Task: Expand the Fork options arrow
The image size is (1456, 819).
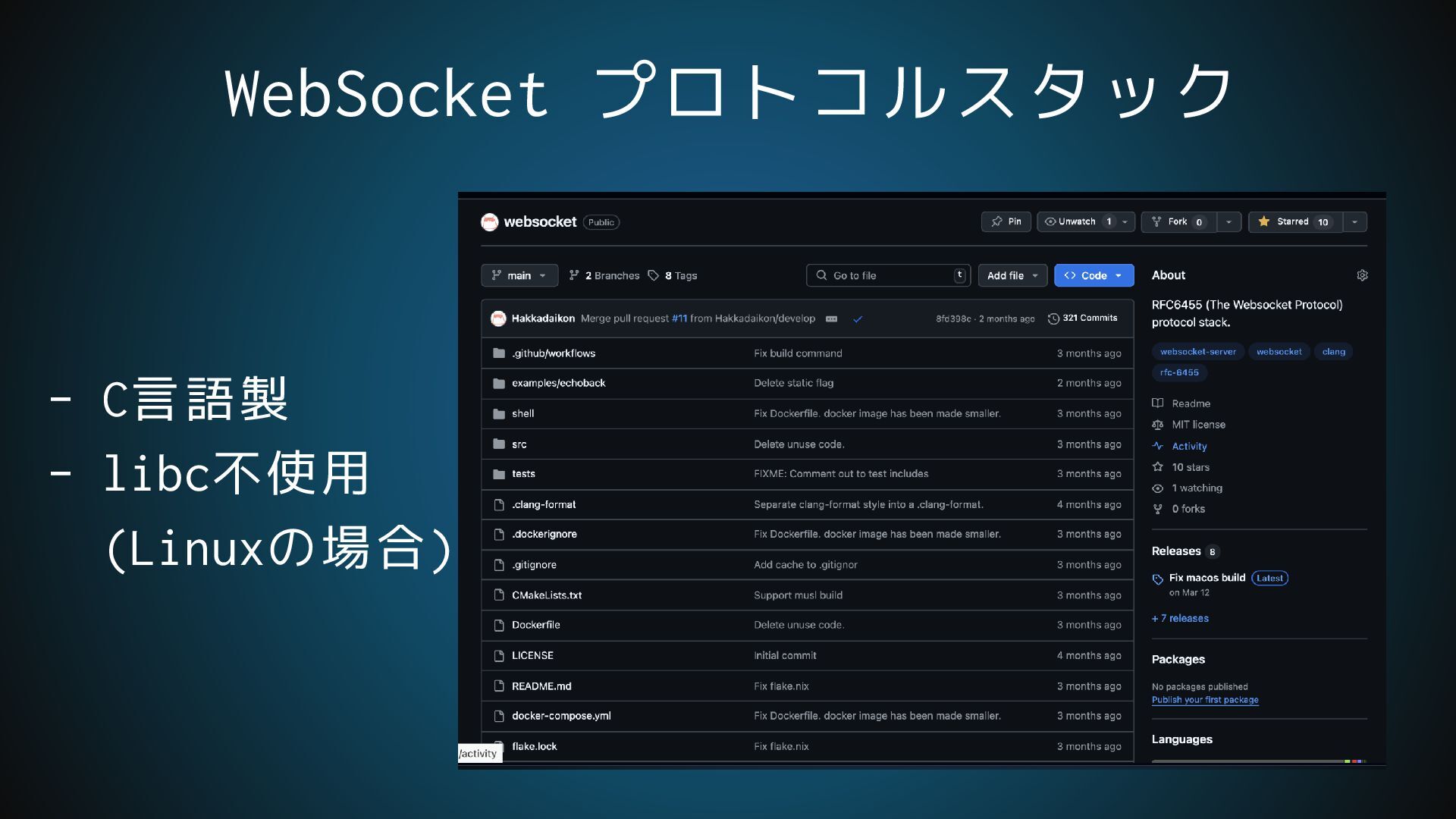Action: [1228, 221]
